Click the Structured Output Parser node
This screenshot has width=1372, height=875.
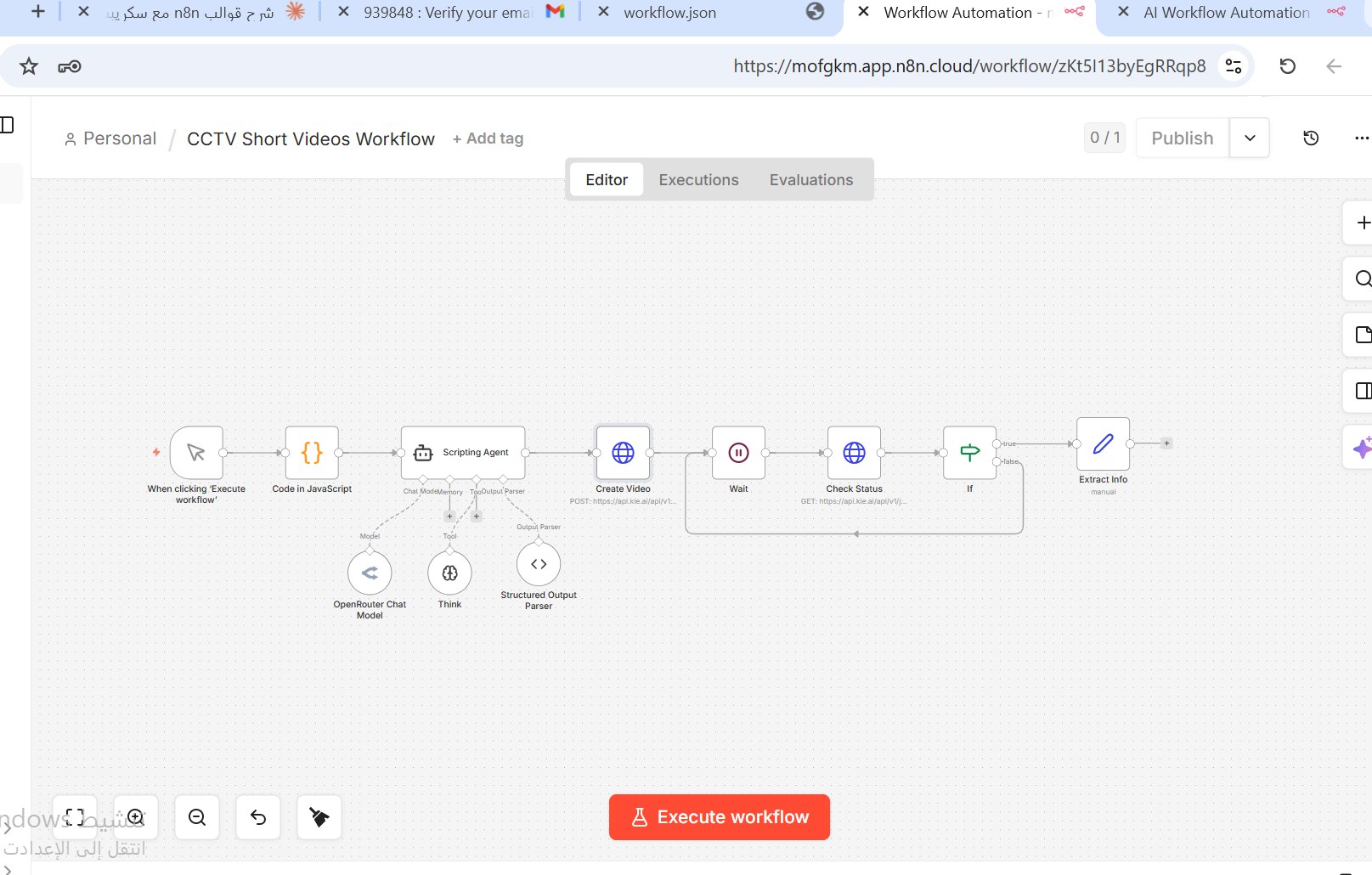tap(539, 564)
